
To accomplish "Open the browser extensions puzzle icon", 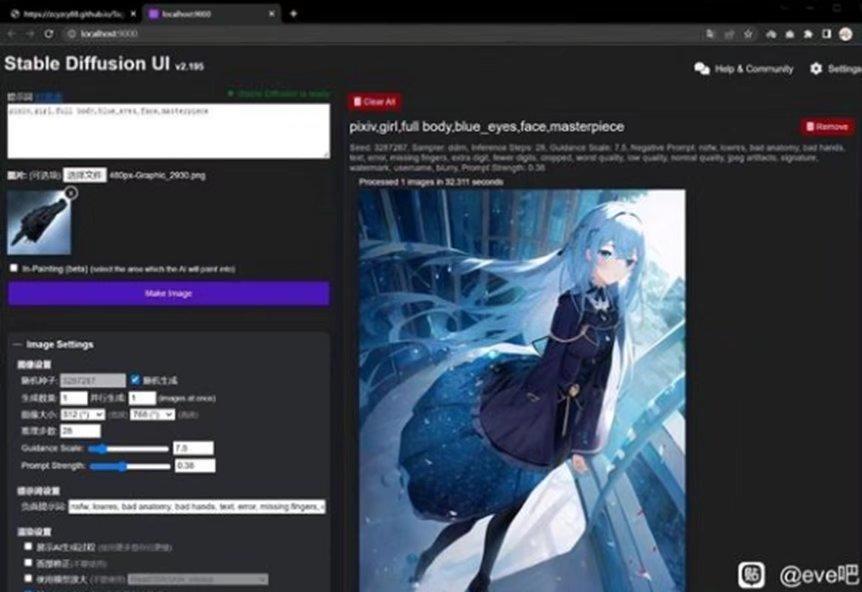I will tap(808, 34).
